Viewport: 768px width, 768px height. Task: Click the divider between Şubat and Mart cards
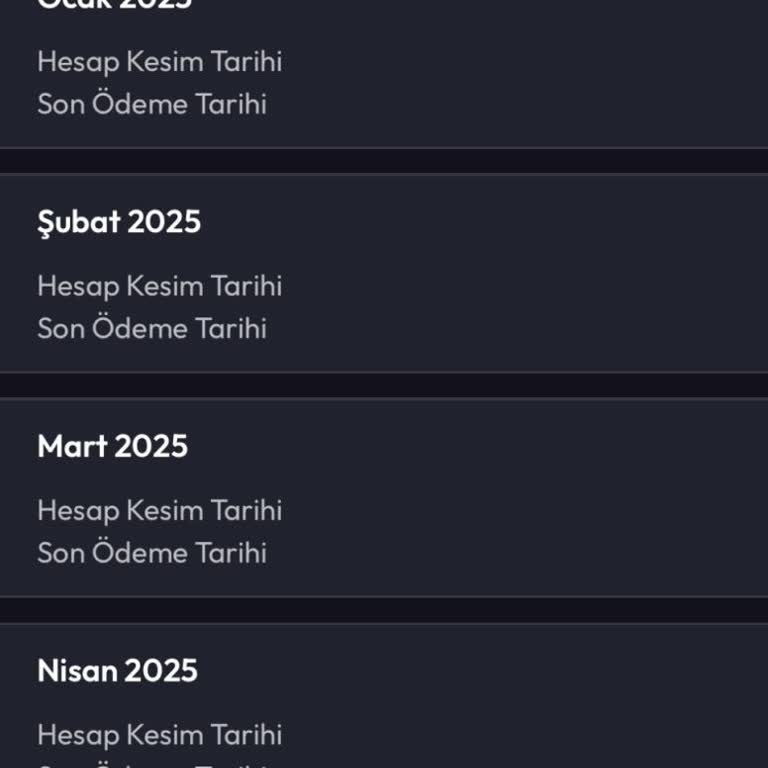tap(384, 385)
